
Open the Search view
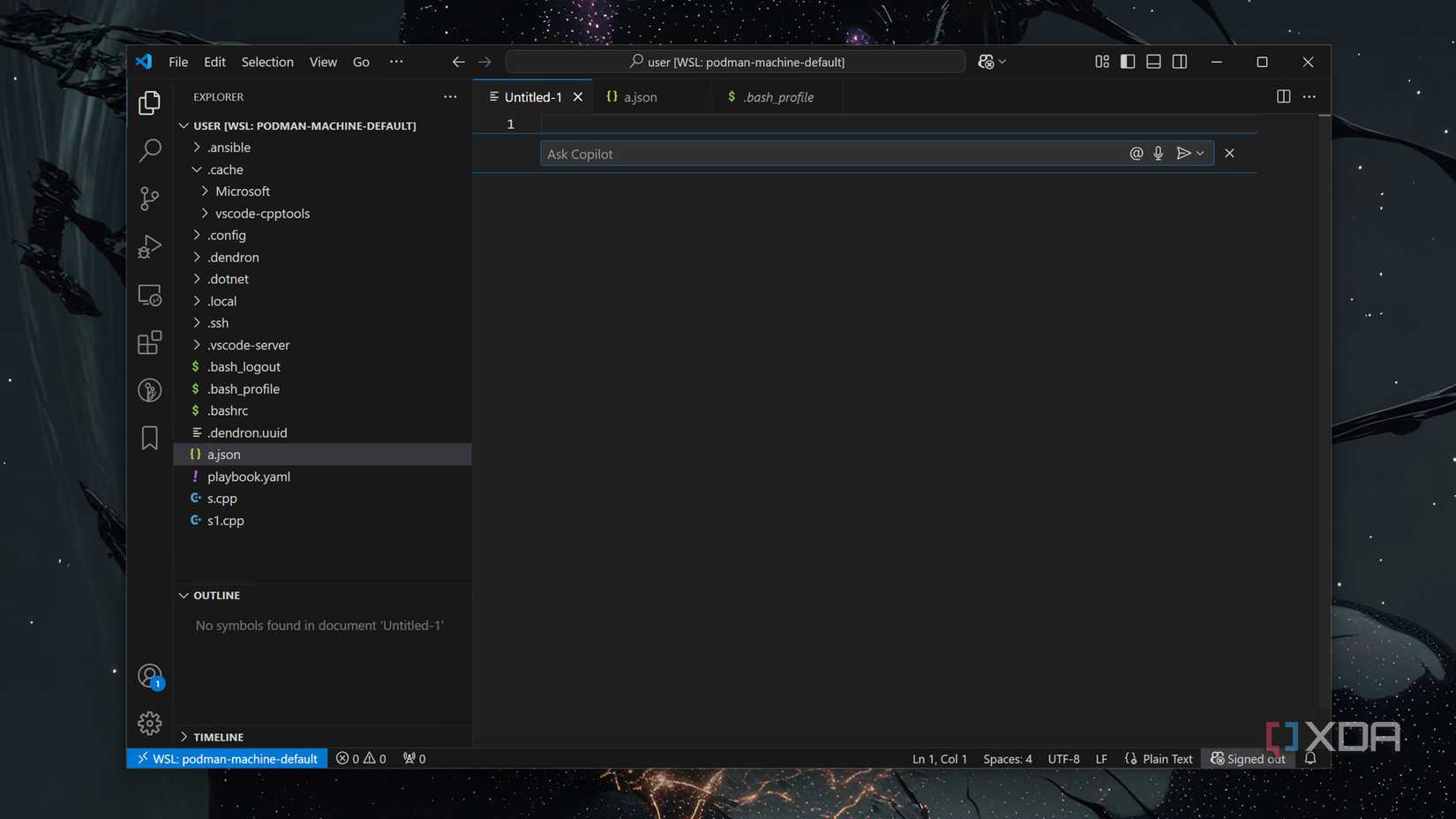pos(149,150)
